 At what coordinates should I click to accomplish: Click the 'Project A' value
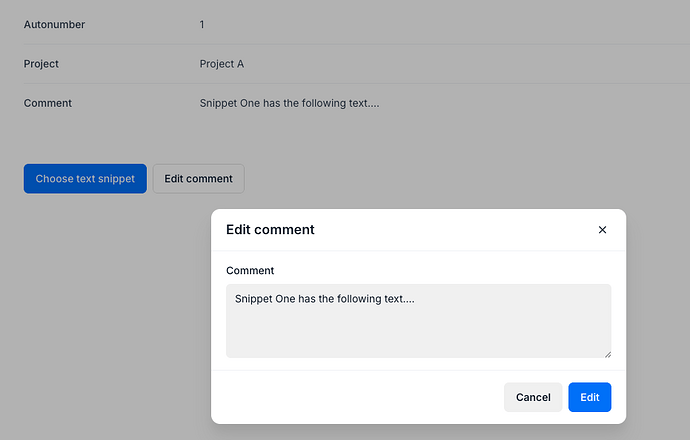click(x=222, y=64)
